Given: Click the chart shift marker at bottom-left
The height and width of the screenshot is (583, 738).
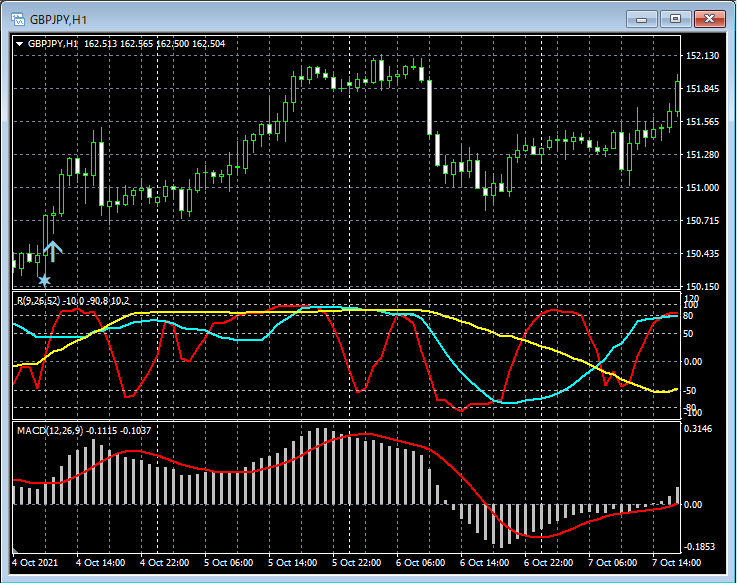Looking at the screenshot, I should click(x=15, y=550).
